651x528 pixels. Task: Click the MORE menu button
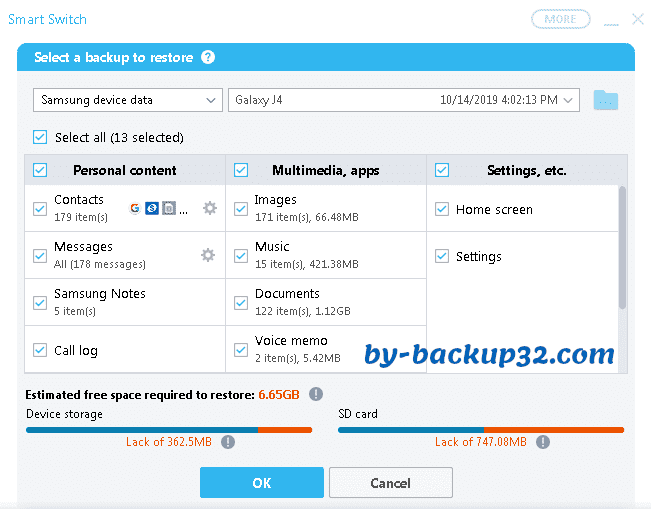click(x=560, y=19)
